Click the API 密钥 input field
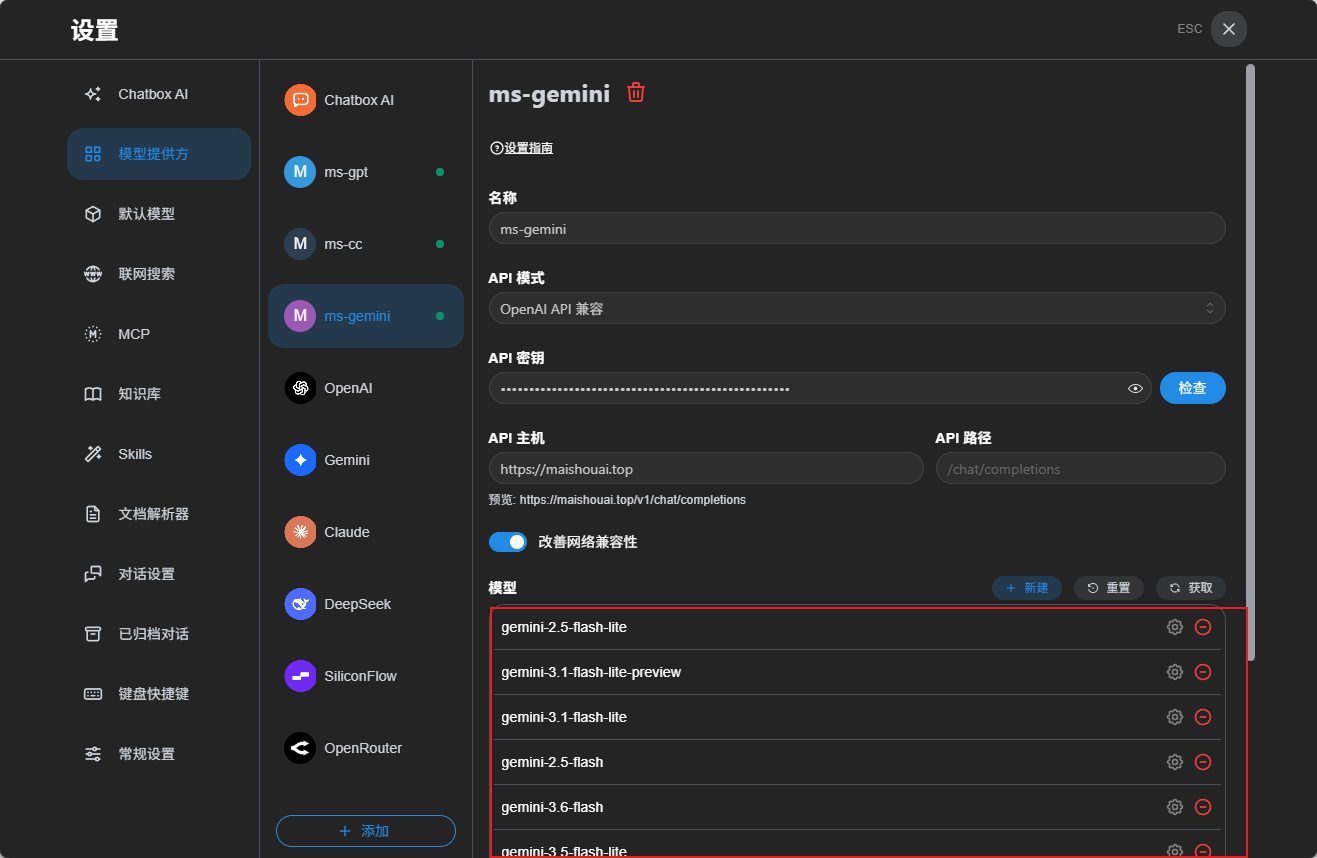The height and width of the screenshot is (858, 1317). [x=820, y=388]
